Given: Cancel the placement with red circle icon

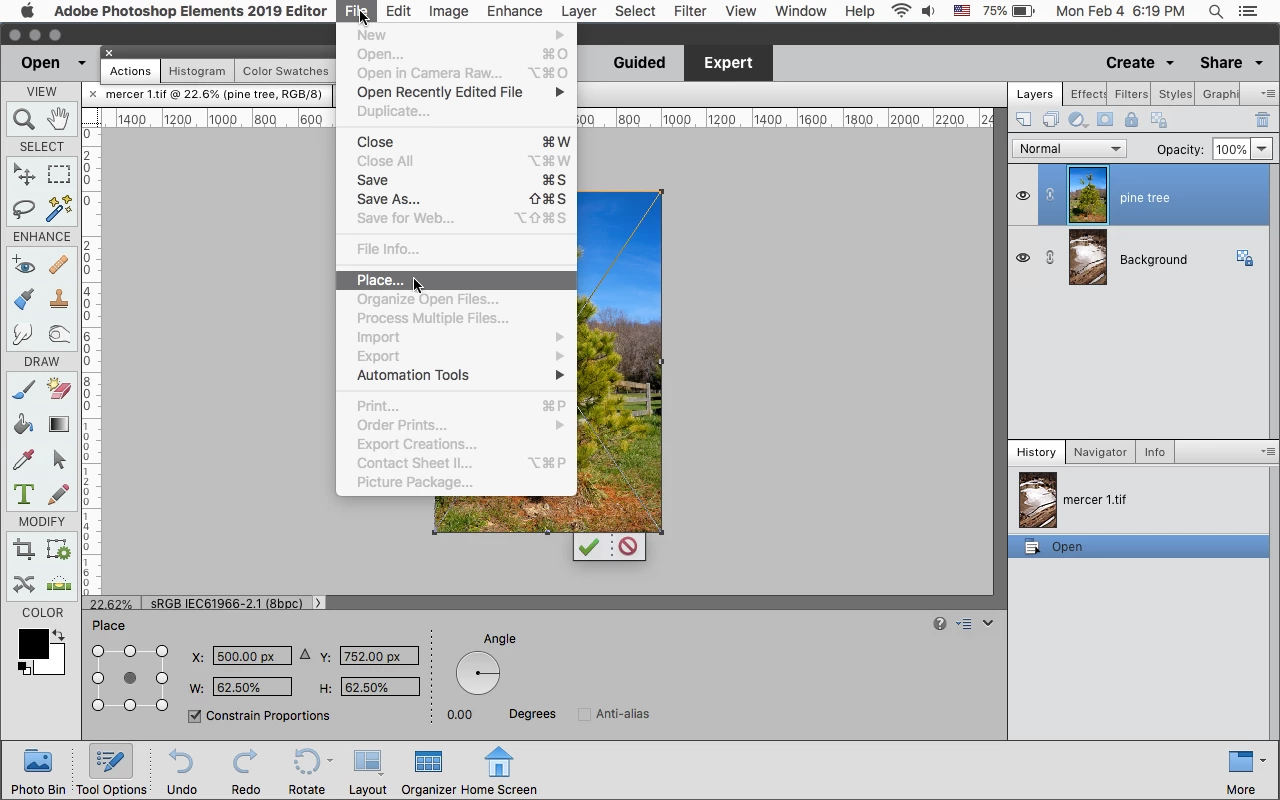Looking at the screenshot, I should click(x=628, y=547).
